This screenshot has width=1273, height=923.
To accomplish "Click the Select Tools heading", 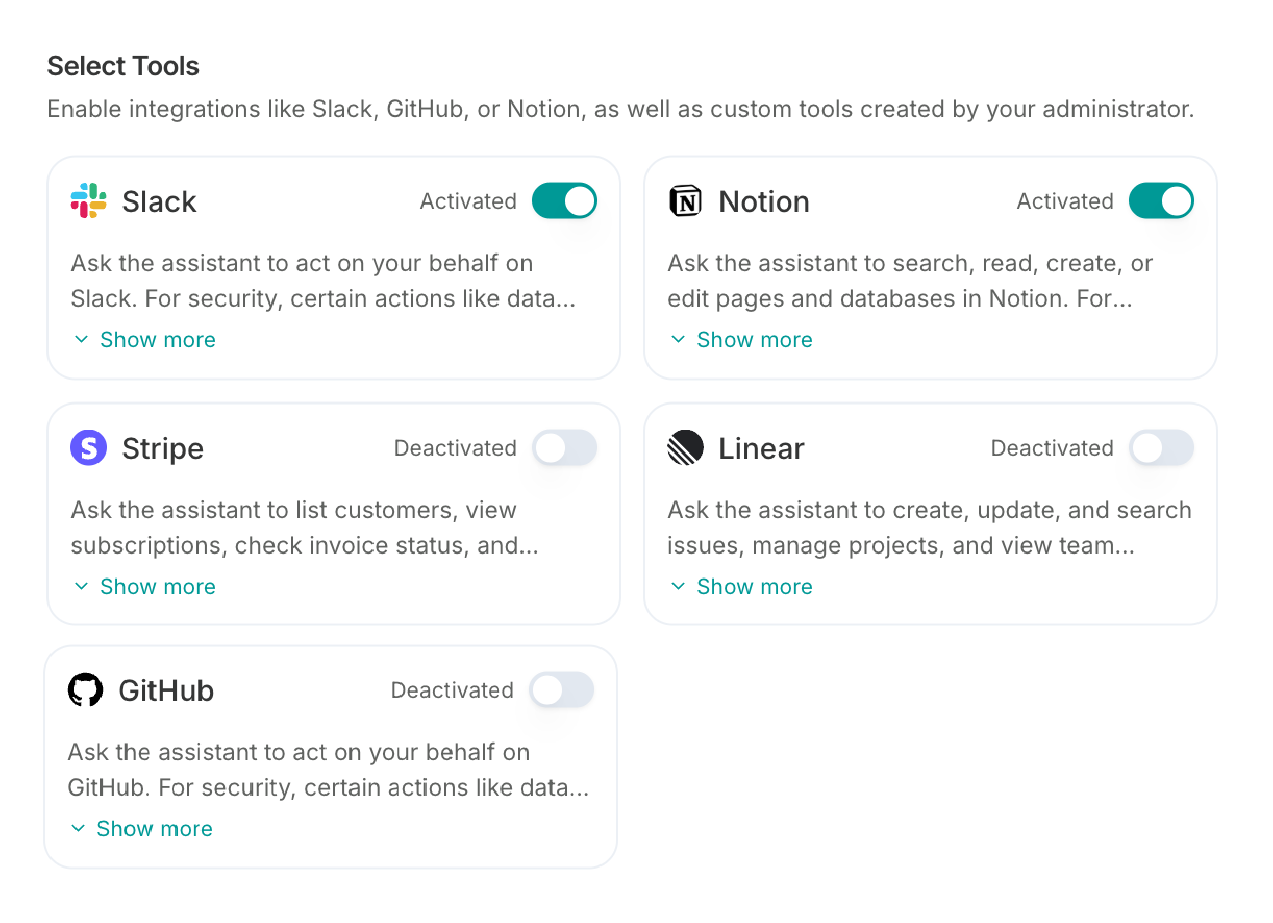I will tap(123, 66).
